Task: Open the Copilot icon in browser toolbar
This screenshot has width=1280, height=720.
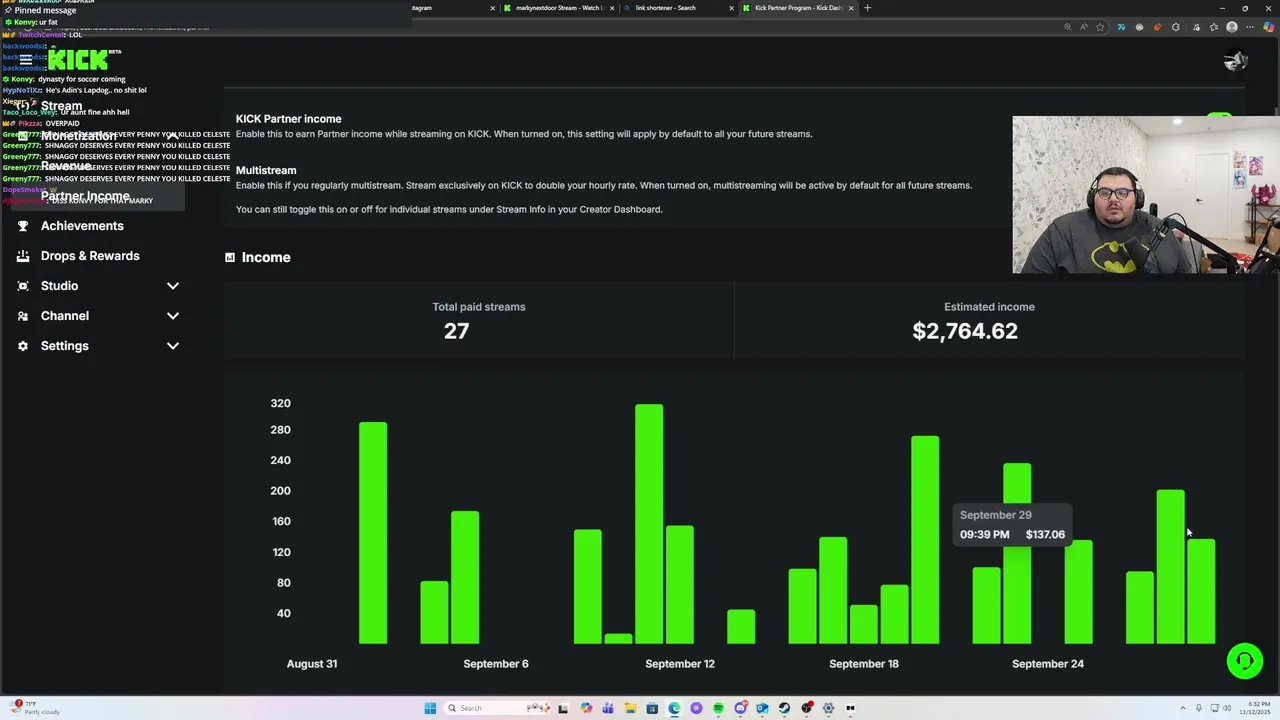Action: (x=1269, y=27)
